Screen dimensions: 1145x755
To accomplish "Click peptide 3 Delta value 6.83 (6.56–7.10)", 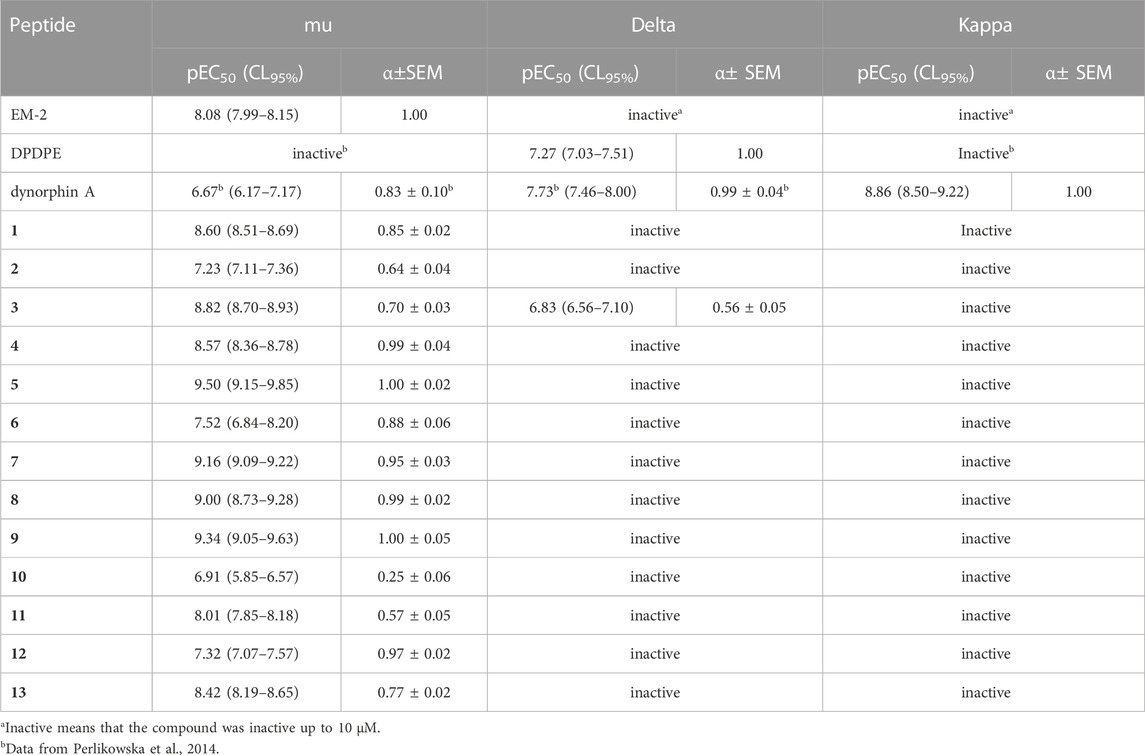I will (x=581, y=308).
